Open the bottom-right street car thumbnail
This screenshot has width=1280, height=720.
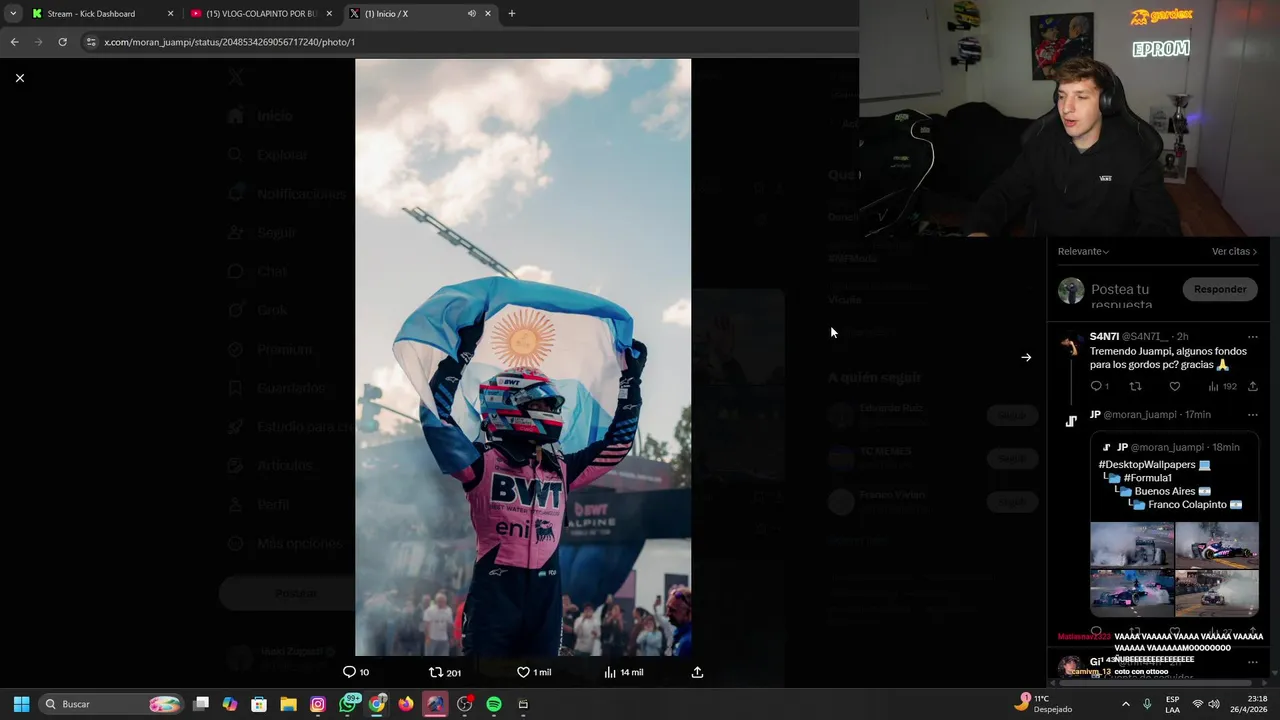pyautogui.click(x=1217, y=592)
